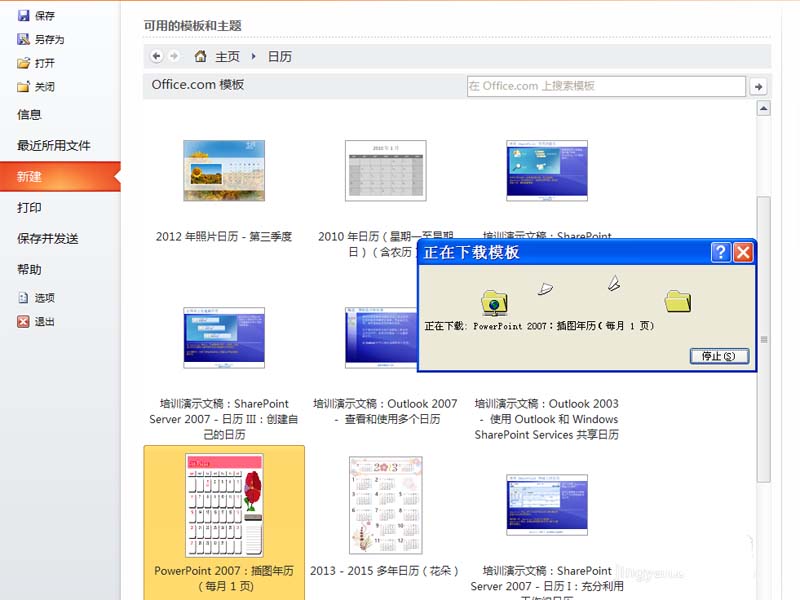
Task: Click the label PowerPoint 2007：插图年历
Action: [x=224, y=571]
